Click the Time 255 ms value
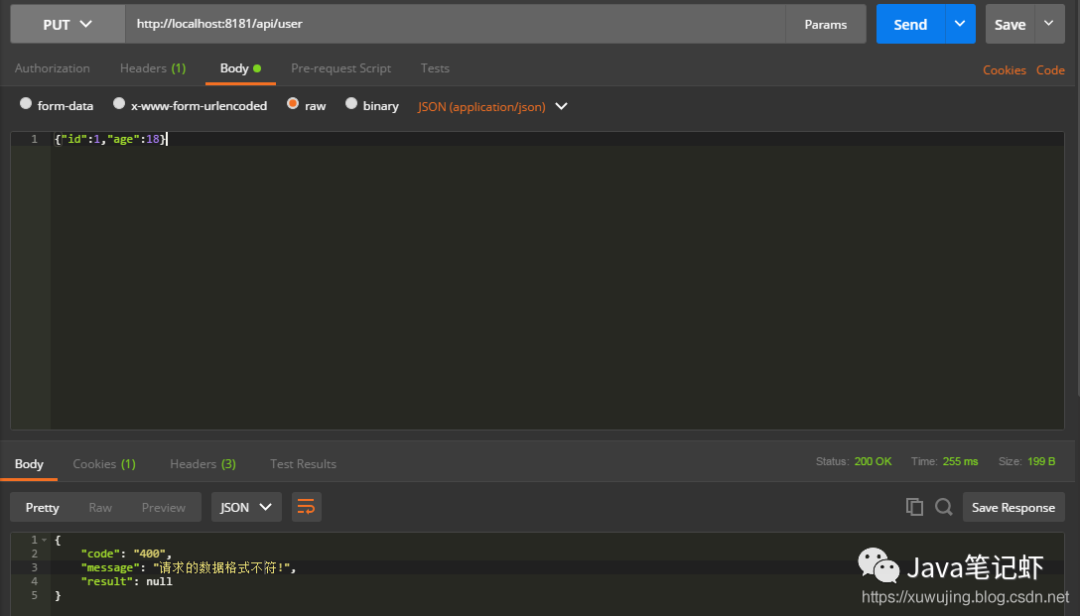 coord(960,461)
